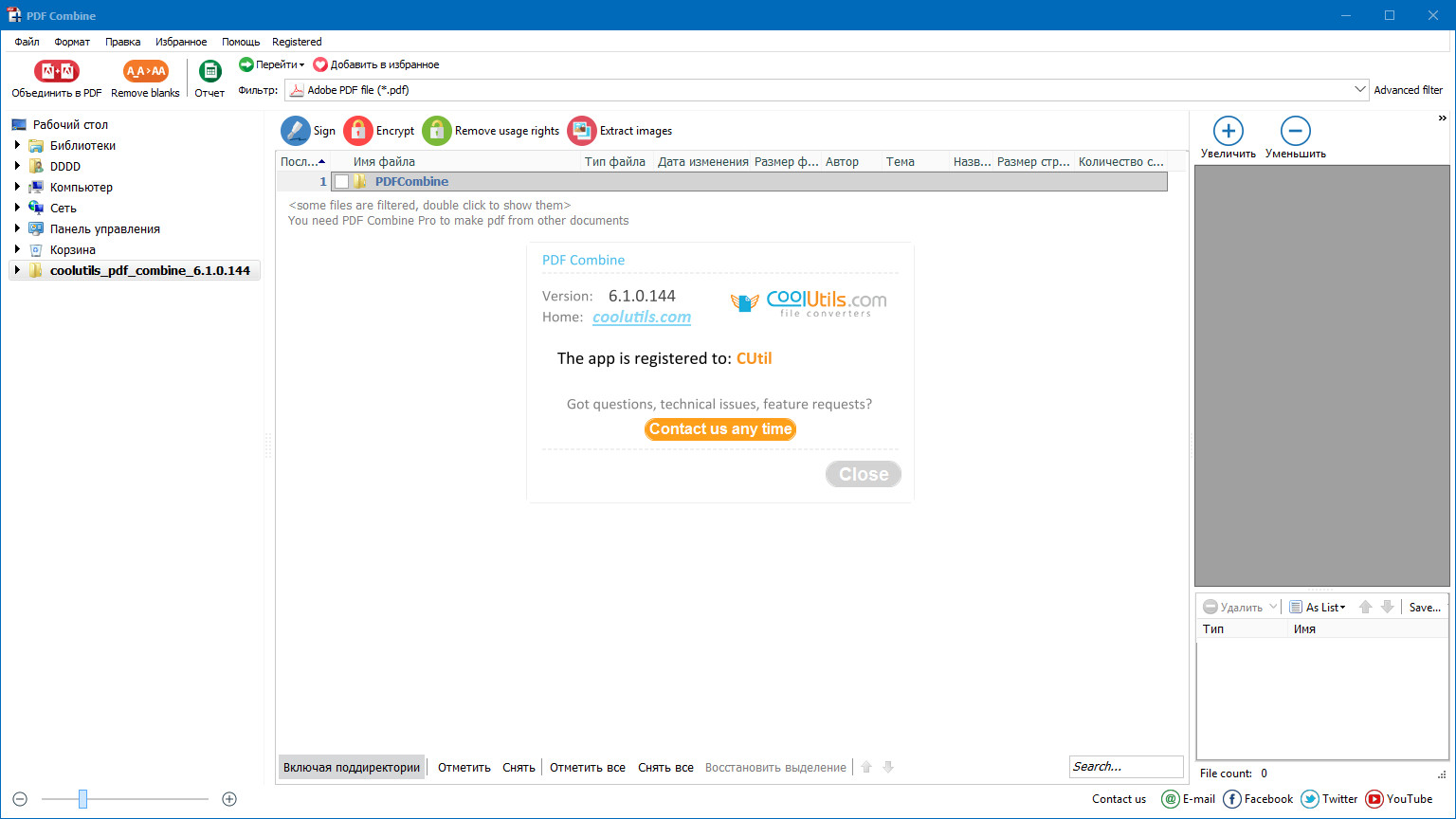Expand the Корзина tree node

17,249
